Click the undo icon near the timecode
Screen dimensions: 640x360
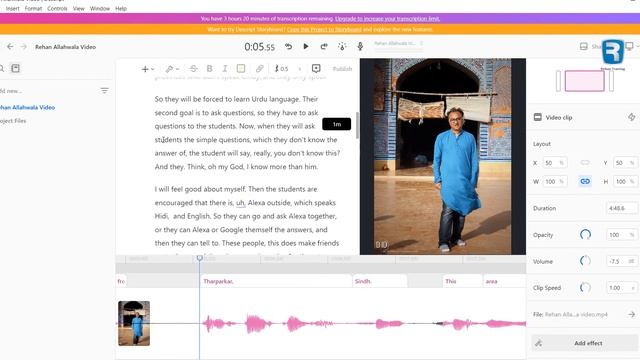[288, 47]
